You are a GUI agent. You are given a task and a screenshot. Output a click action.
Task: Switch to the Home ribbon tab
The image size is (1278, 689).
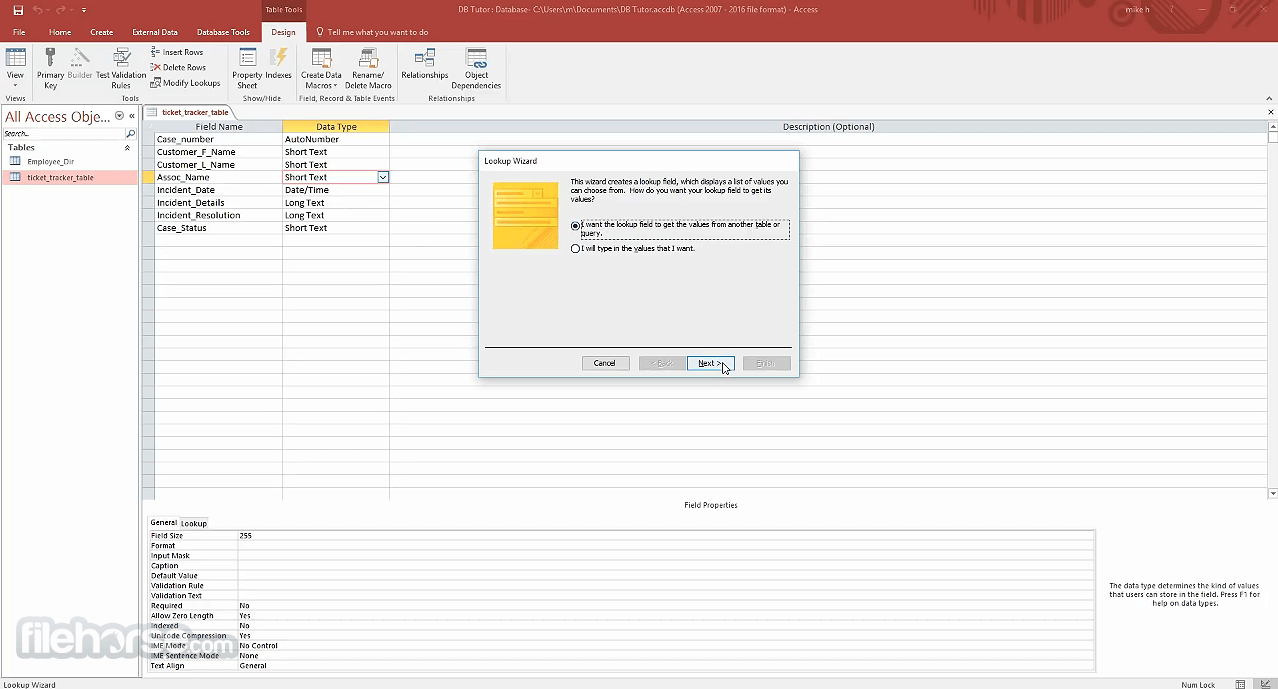point(60,32)
